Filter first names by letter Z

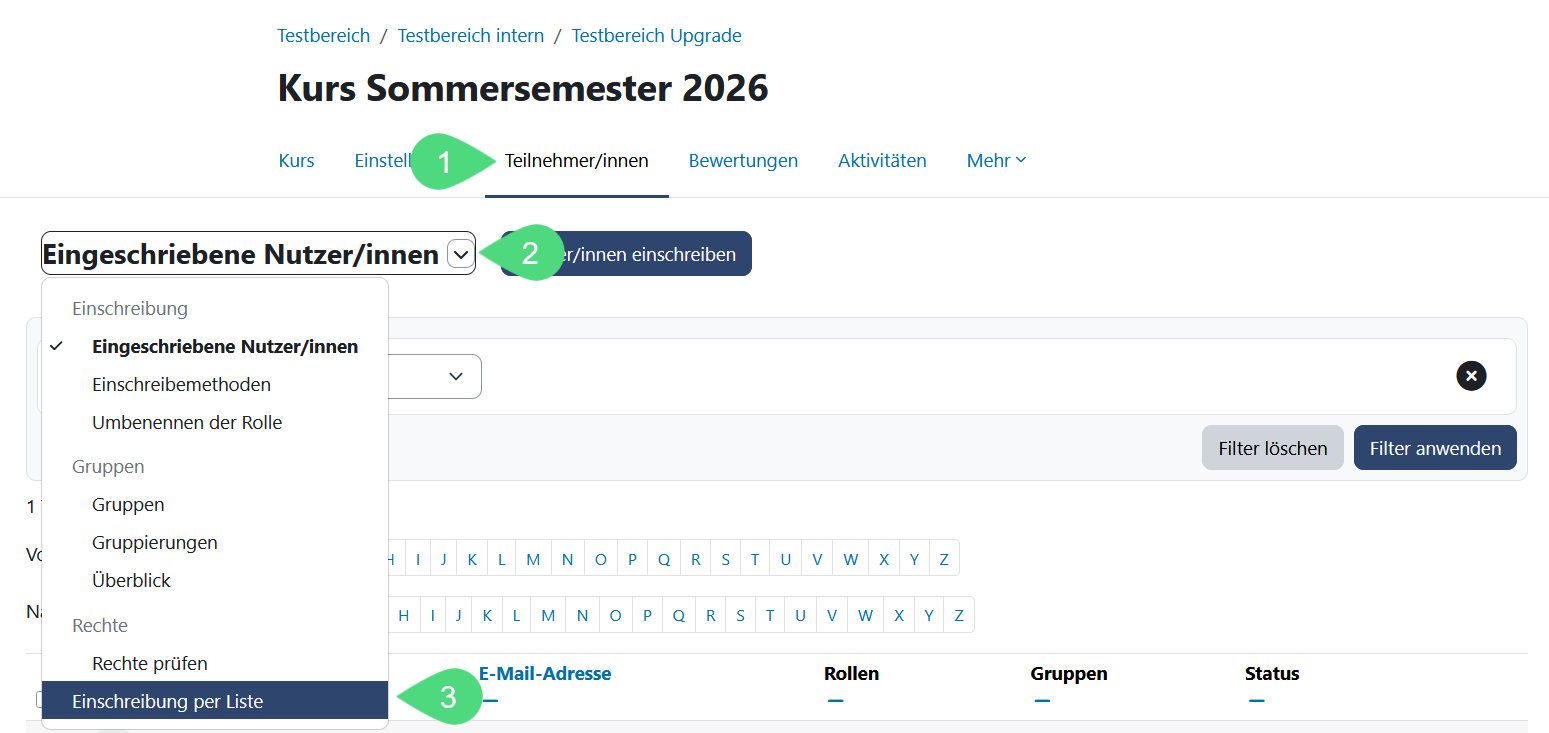pyautogui.click(x=944, y=559)
